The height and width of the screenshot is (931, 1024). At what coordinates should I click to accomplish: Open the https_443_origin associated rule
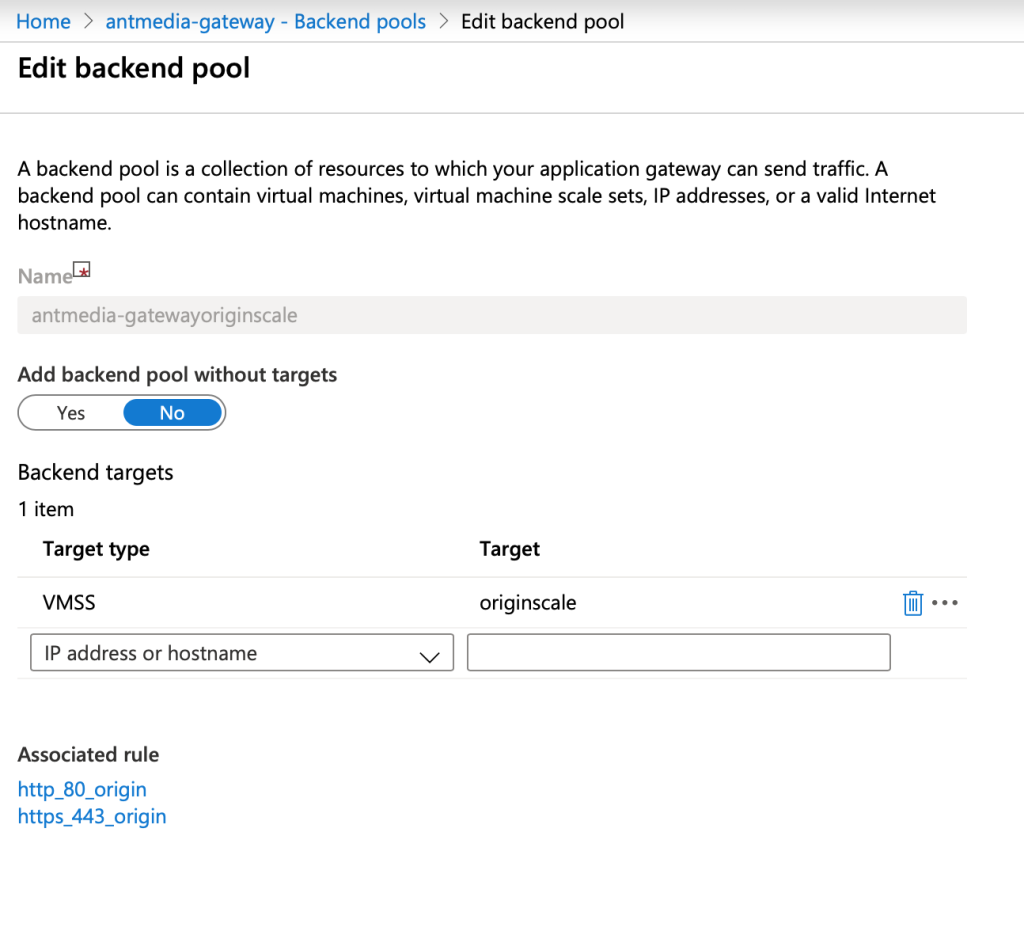(x=92, y=816)
